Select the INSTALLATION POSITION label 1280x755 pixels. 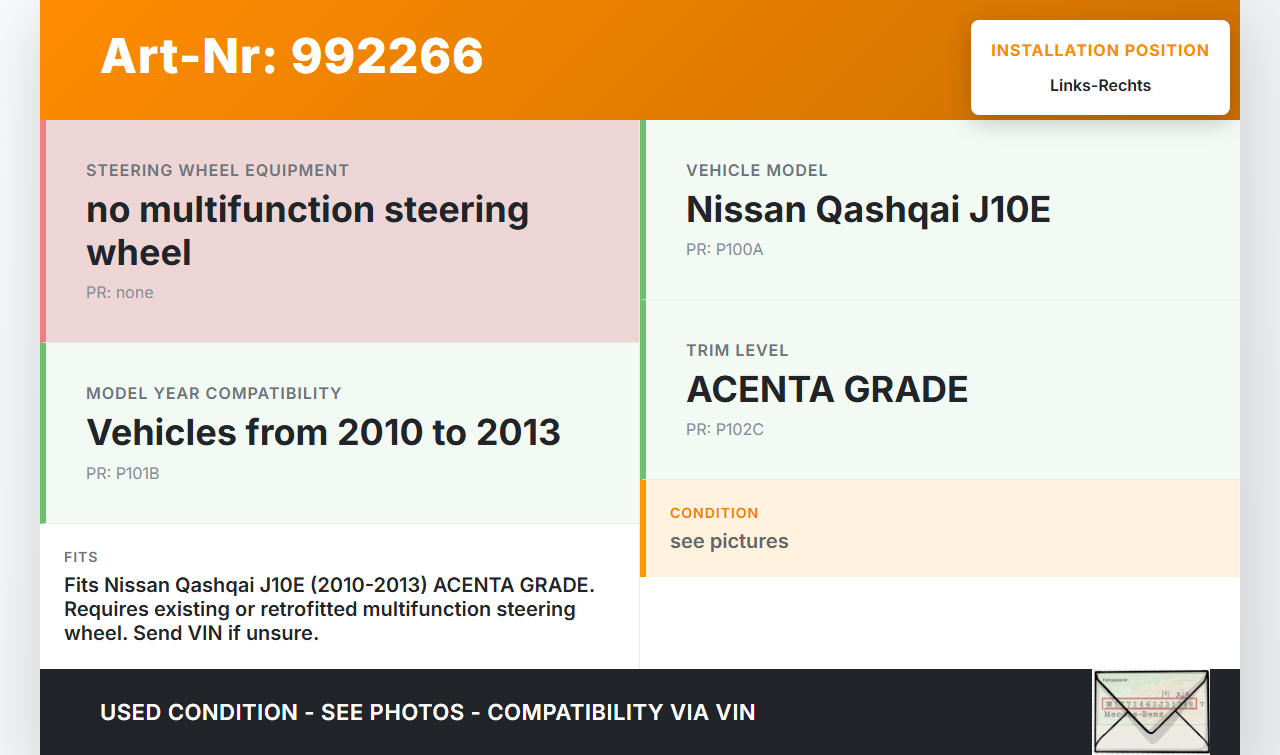pos(1100,50)
